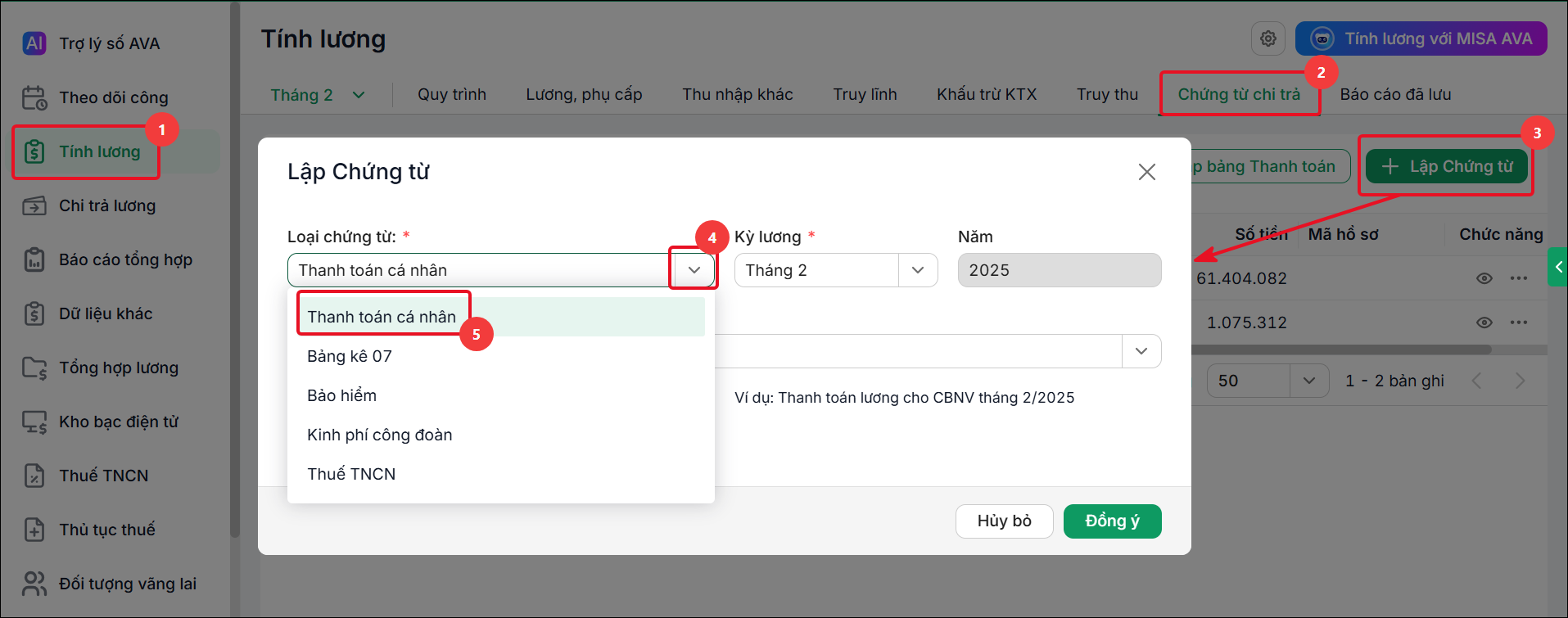
Task: Open more options for 61.404.082 row
Action: point(1519,278)
